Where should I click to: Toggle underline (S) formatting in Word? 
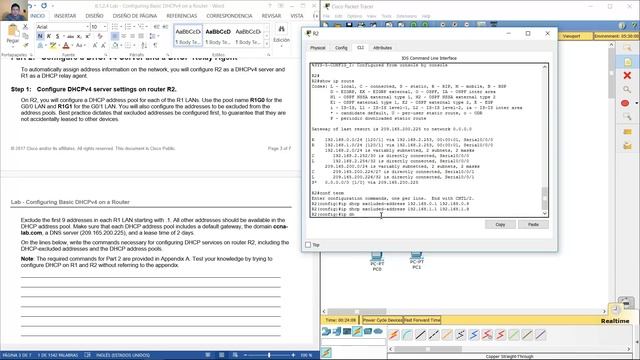(57, 36)
